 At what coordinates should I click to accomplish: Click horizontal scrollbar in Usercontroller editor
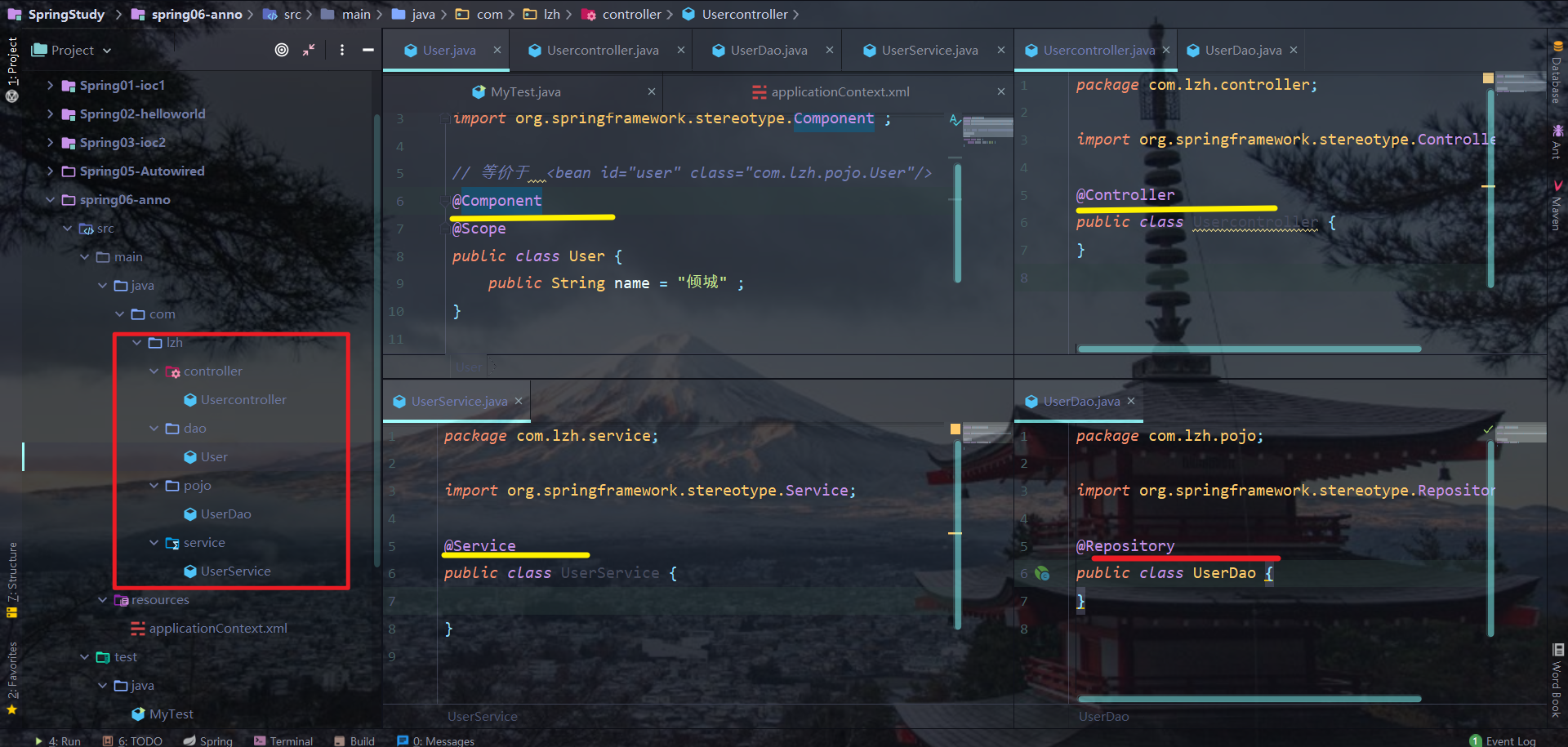[1249, 349]
